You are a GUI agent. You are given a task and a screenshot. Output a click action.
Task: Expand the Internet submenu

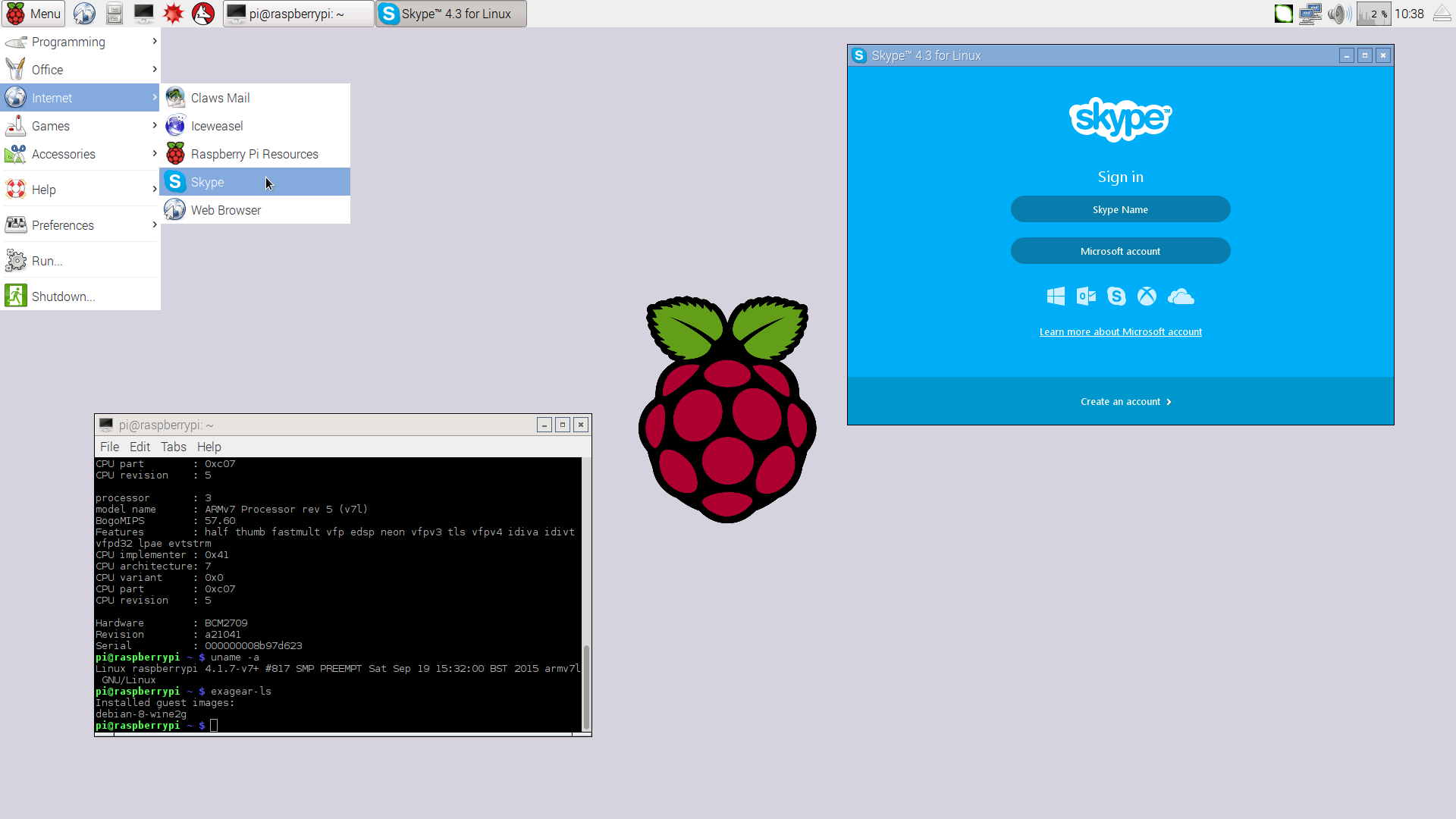click(x=80, y=98)
